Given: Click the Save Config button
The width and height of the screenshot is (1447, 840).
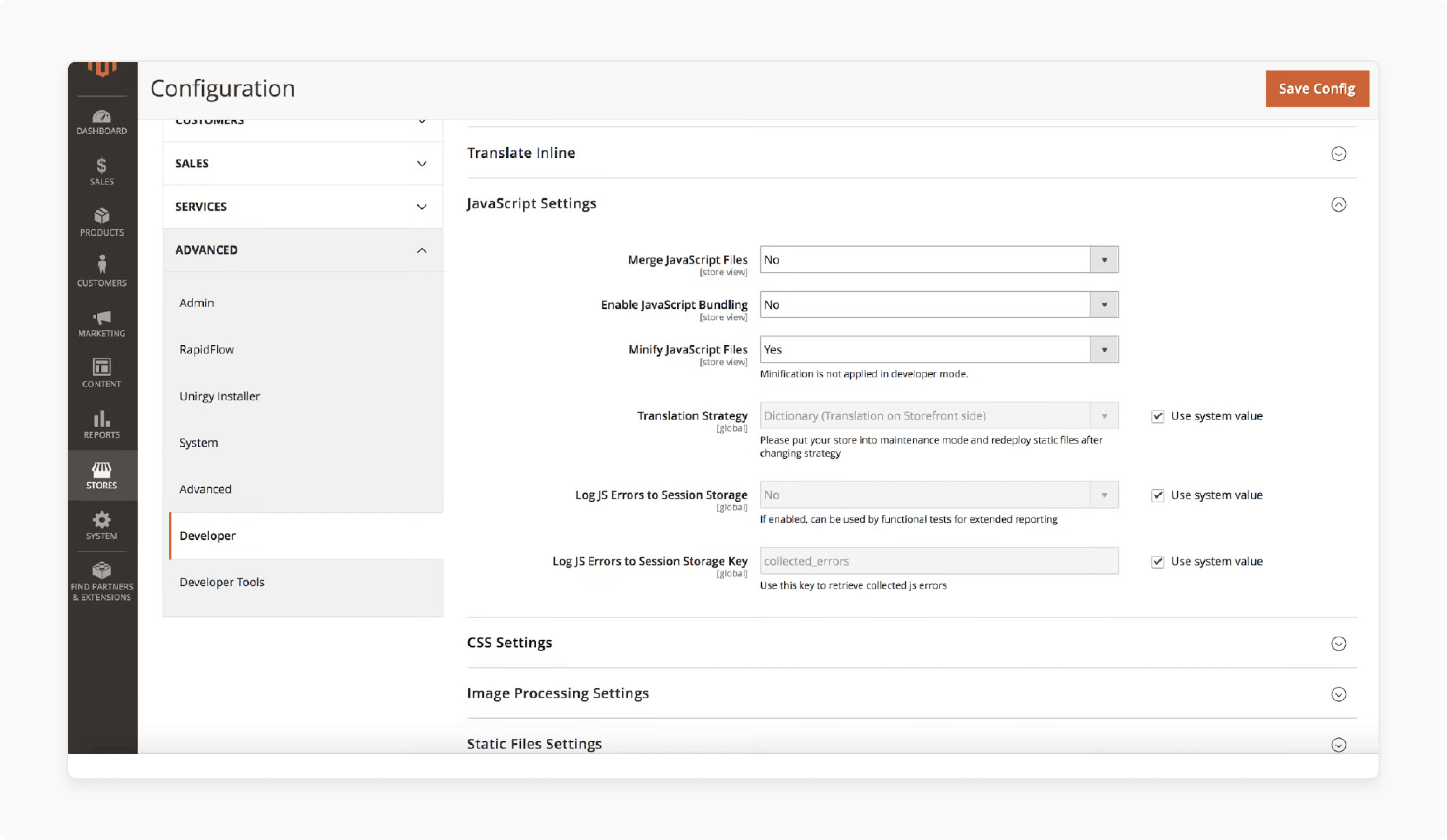Looking at the screenshot, I should (x=1317, y=89).
